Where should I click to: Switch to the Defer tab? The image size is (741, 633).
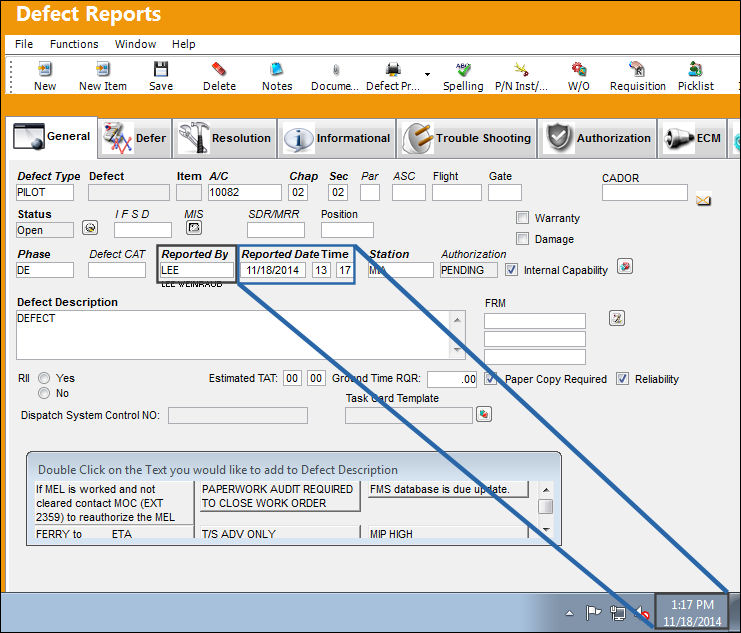point(135,138)
